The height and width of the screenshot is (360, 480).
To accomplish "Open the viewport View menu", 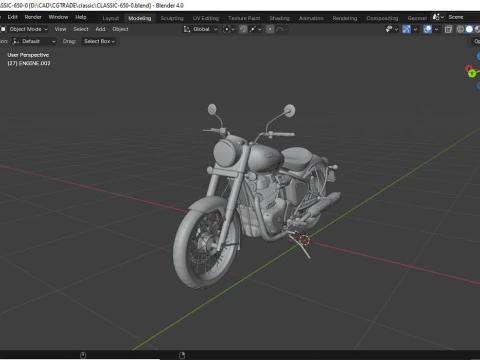I will 60,29.
